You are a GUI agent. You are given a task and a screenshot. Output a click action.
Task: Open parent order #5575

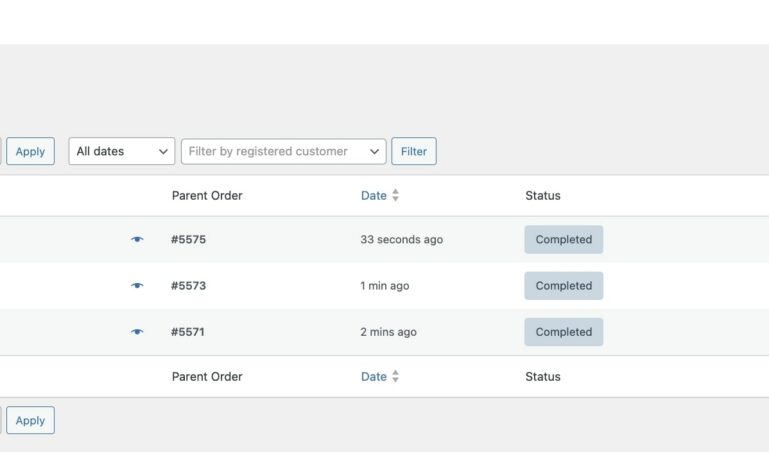click(188, 240)
